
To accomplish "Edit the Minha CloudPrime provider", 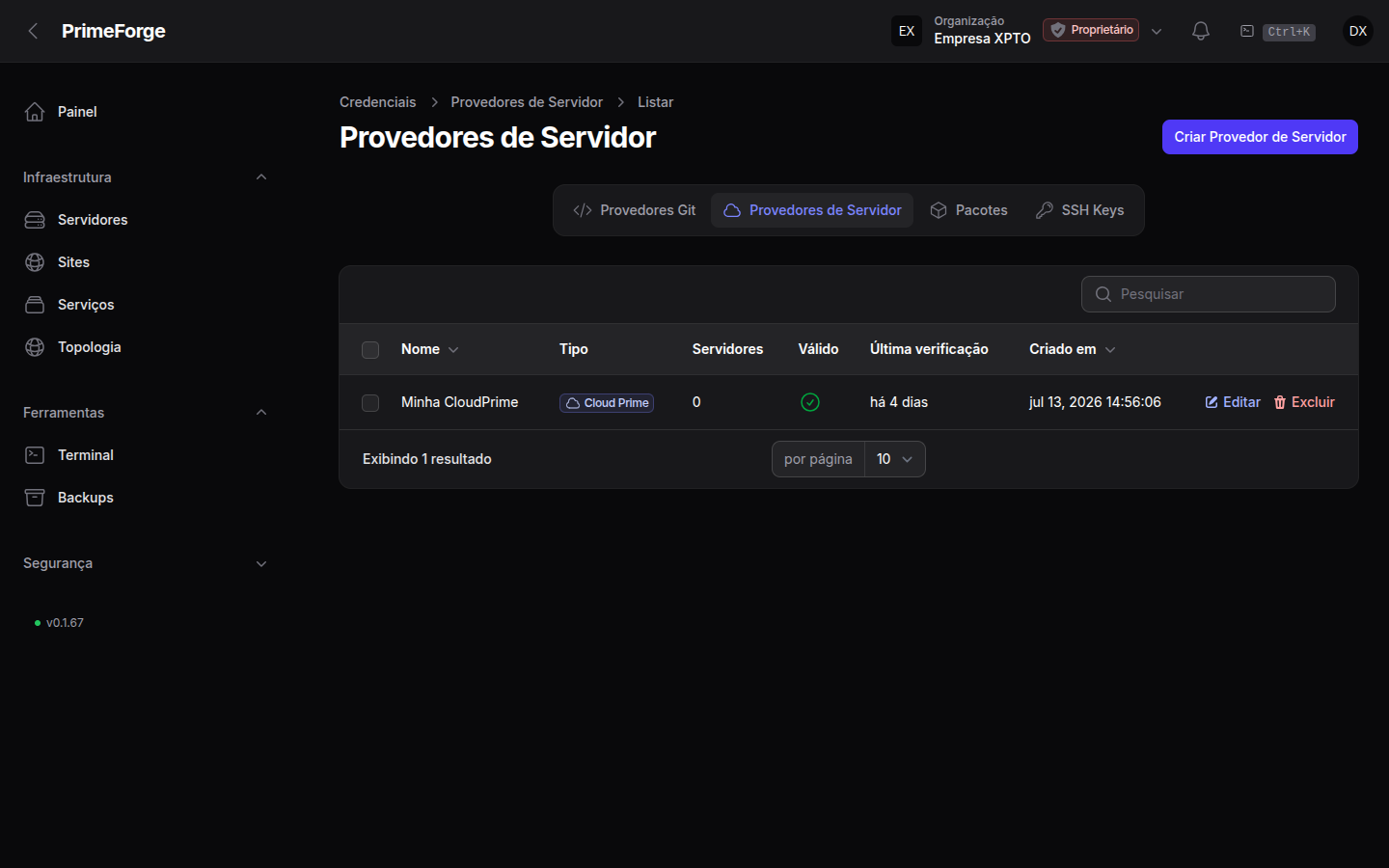I will point(1233,402).
